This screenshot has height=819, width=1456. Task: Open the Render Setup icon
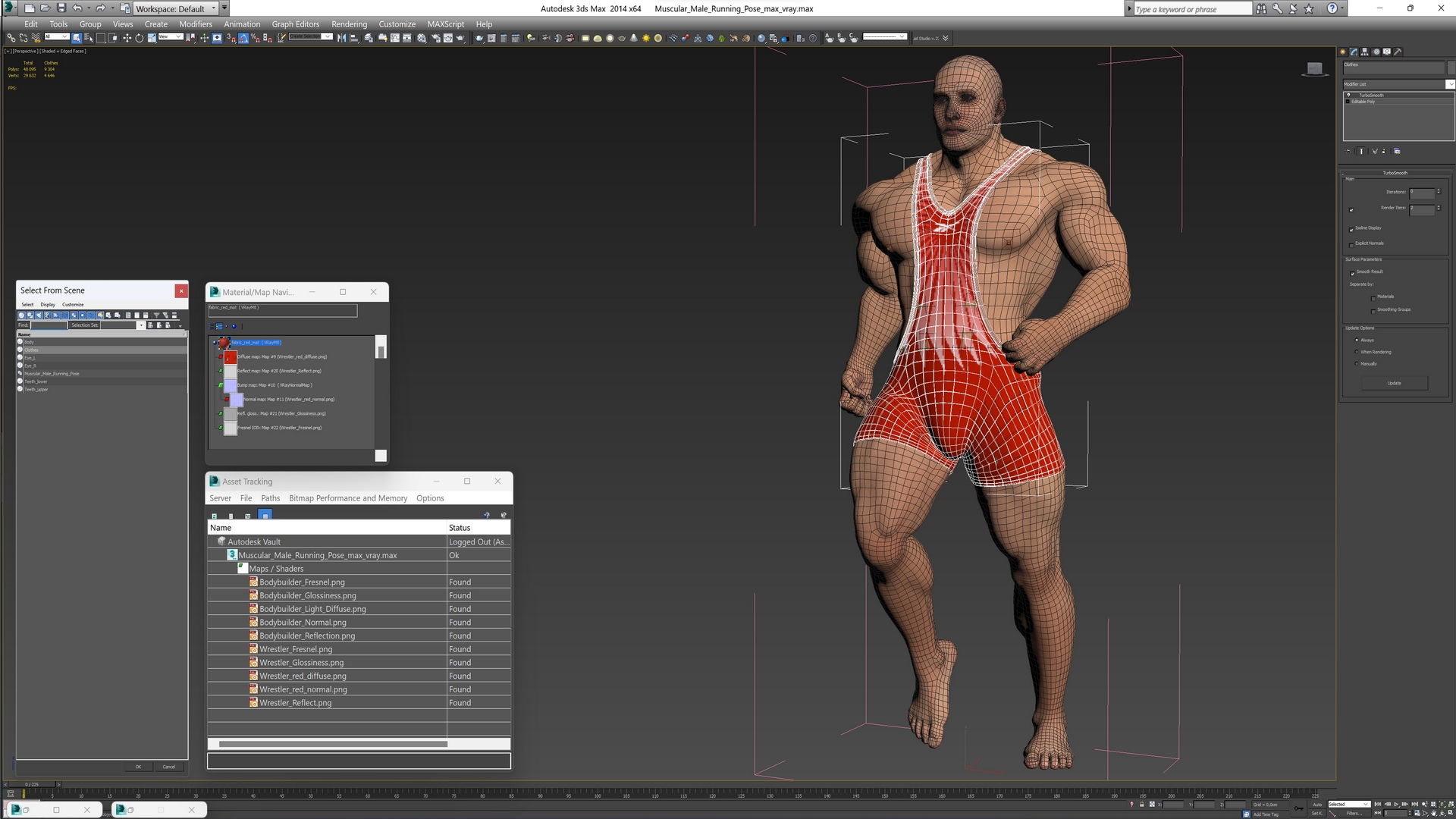coord(436,38)
